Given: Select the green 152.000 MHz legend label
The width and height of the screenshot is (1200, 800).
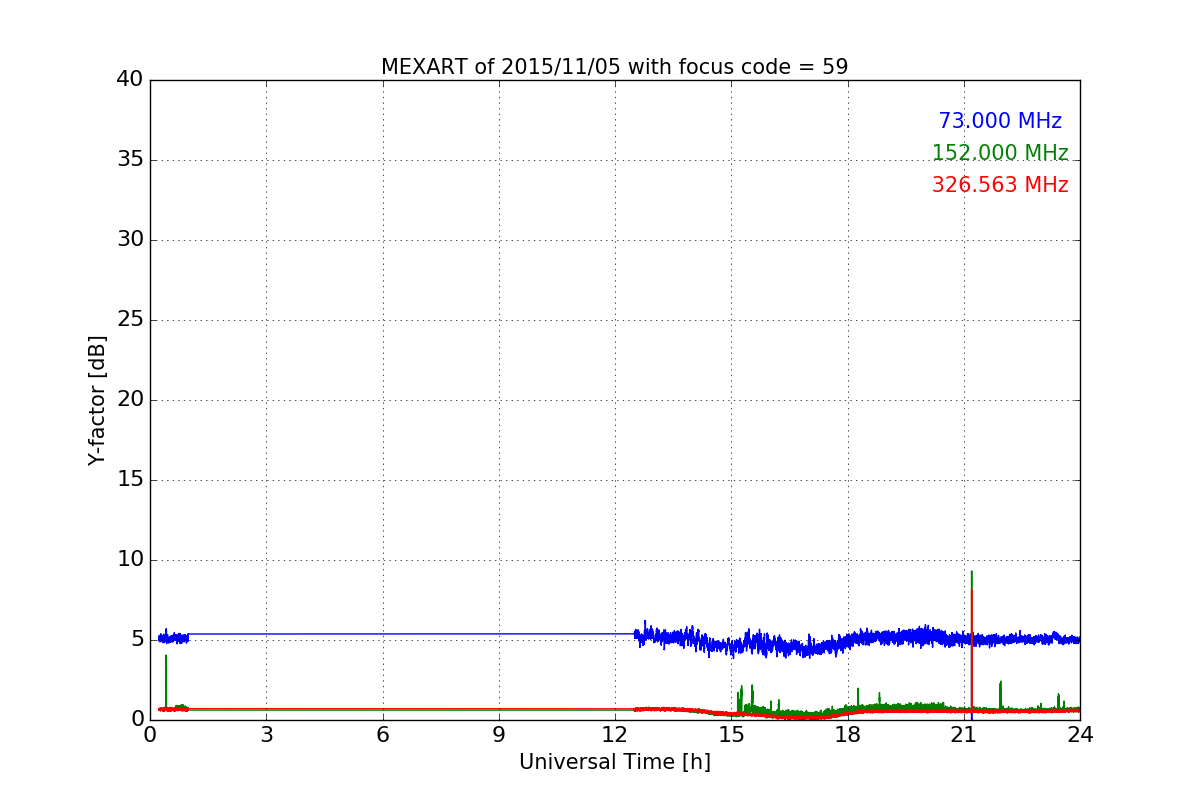Looking at the screenshot, I should click(1000, 153).
